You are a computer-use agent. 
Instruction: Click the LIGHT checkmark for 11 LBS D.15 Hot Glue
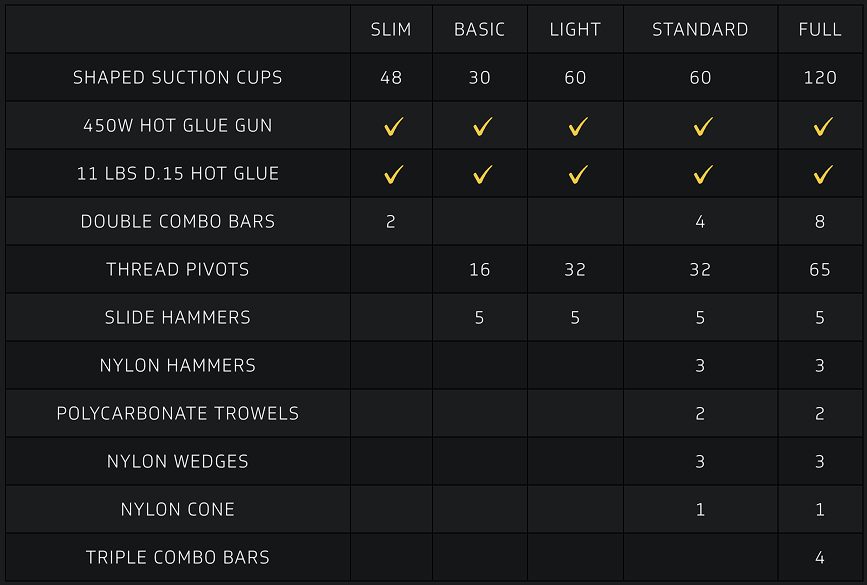click(578, 175)
